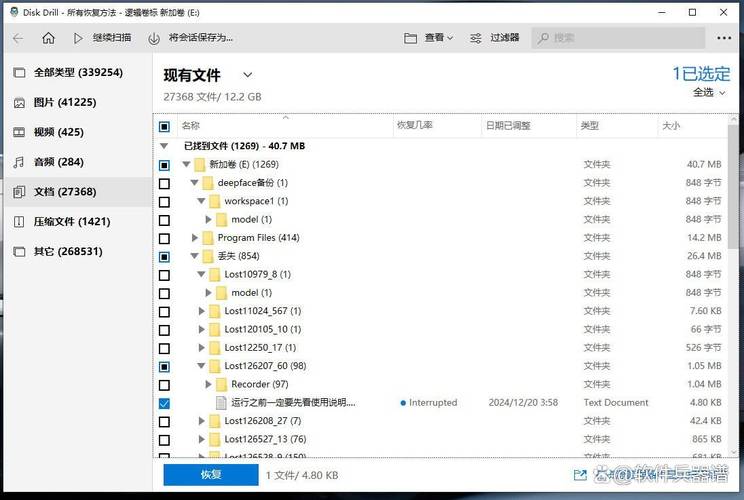This screenshot has height=500, width=744.
Task: Open the 查看 view menu
Action: click(x=438, y=38)
